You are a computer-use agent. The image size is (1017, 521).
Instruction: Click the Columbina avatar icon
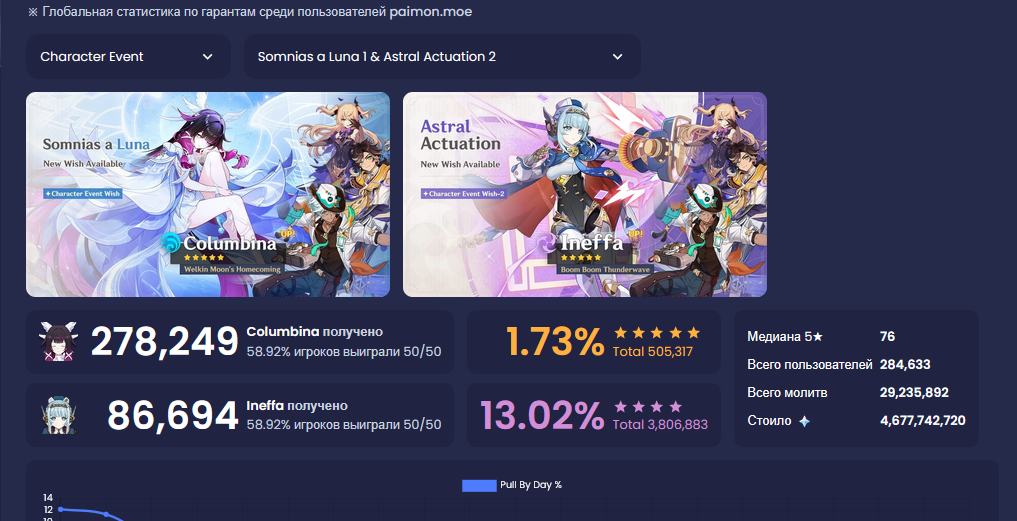click(58, 341)
